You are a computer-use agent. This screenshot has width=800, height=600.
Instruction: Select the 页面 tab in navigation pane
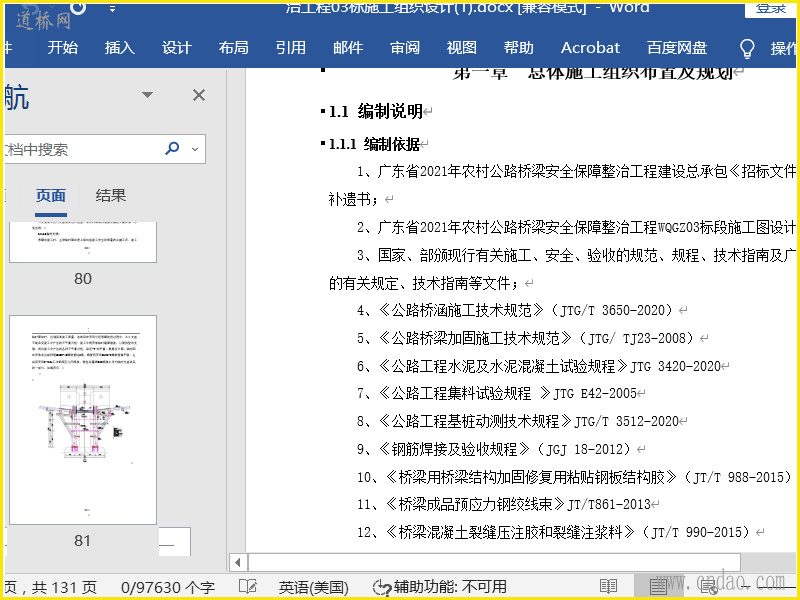tap(51, 196)
